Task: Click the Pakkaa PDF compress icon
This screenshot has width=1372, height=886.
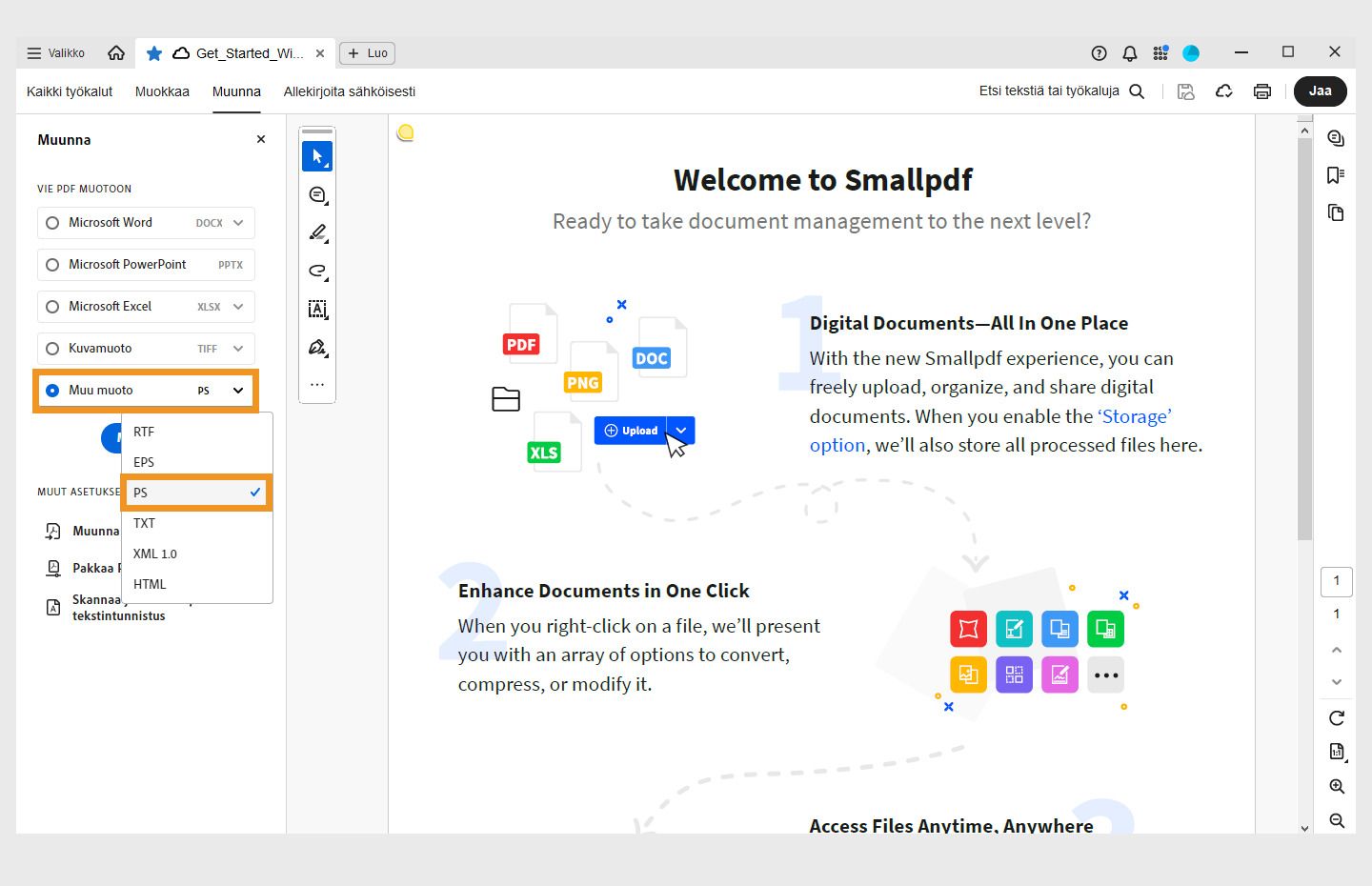Action: pos(54,568)
